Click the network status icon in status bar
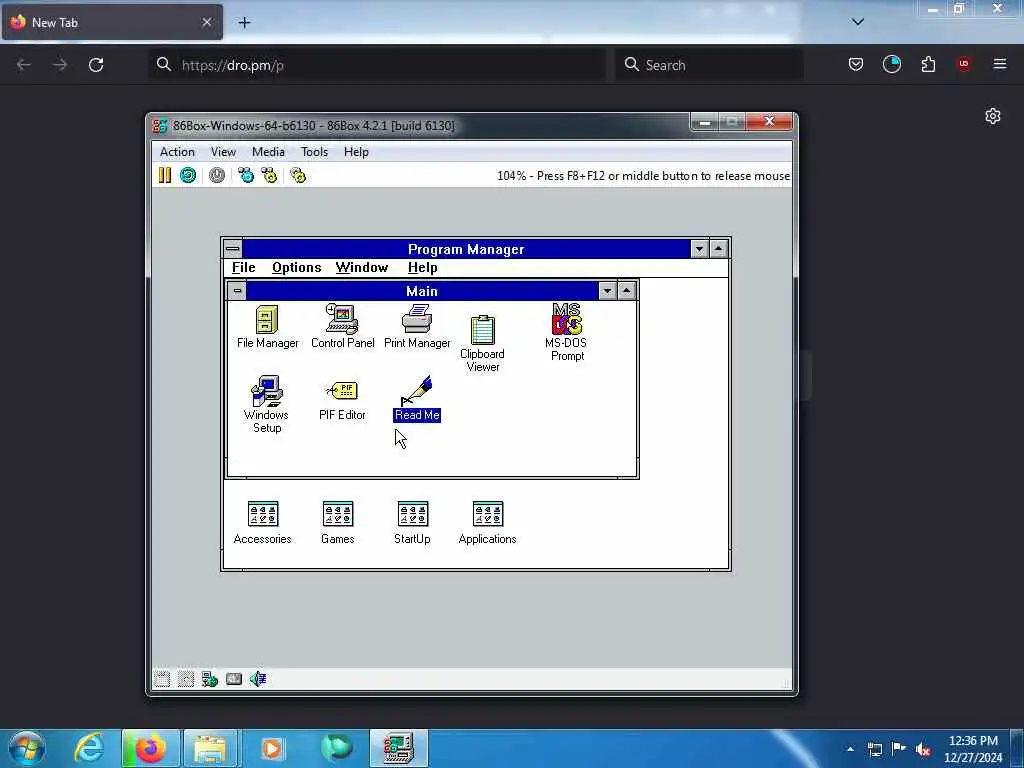 [x=209, y=679]
